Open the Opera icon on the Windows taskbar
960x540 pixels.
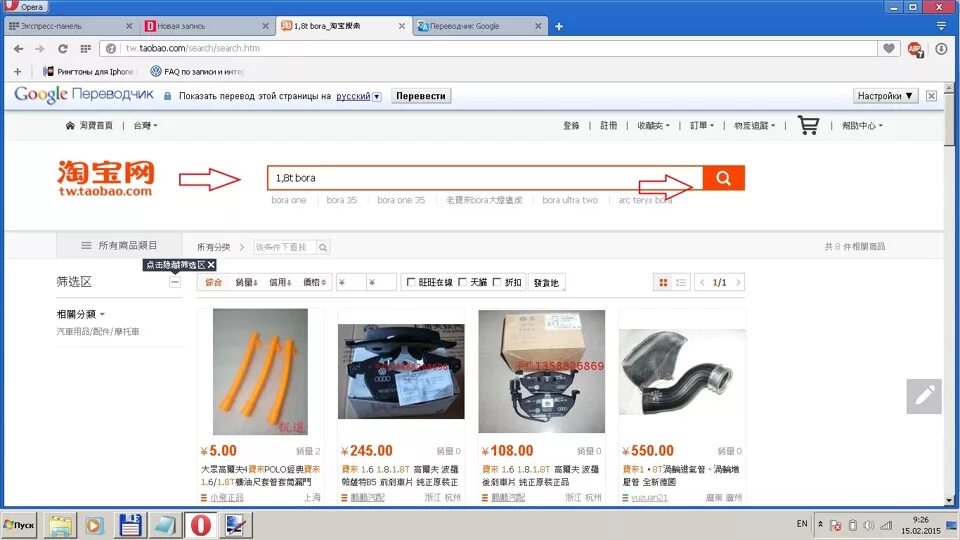(x=201, y=525)
